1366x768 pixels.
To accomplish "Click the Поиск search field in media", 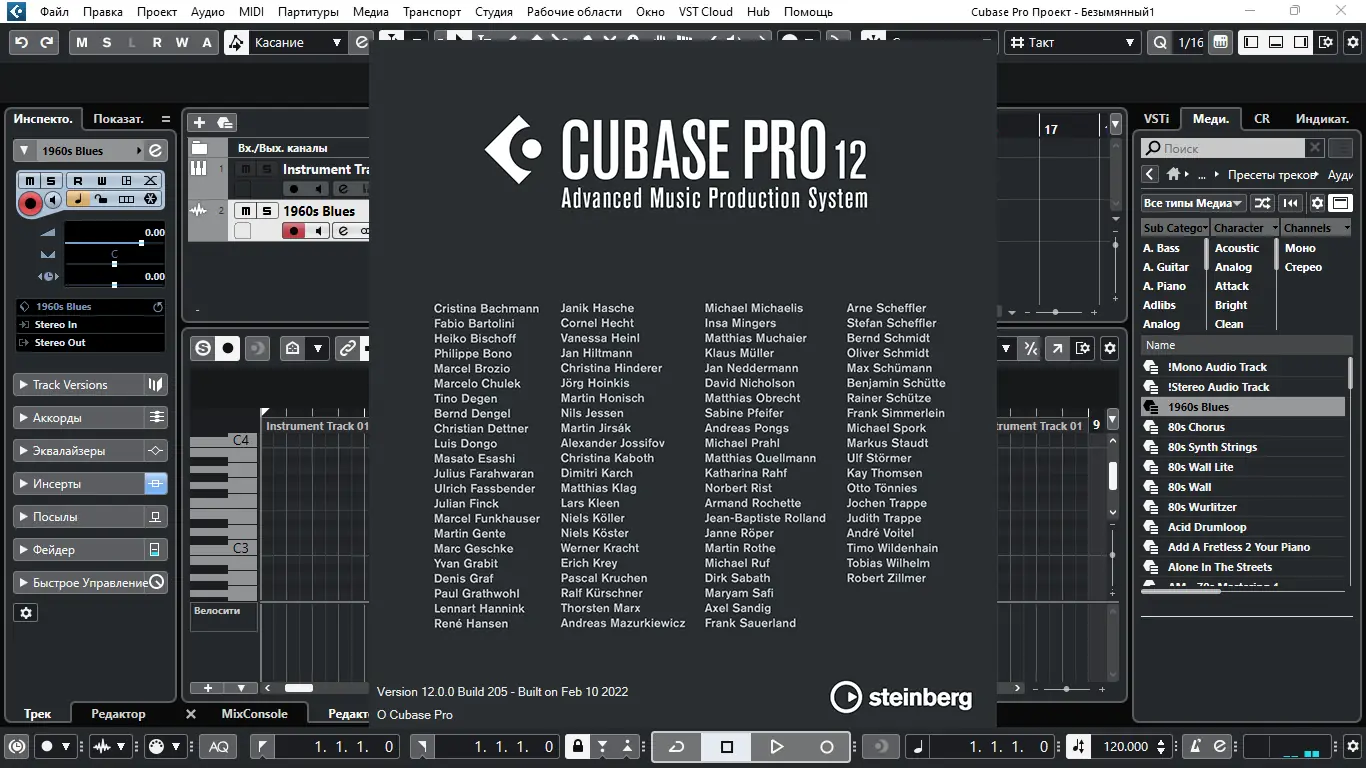I will (1222, 148).
